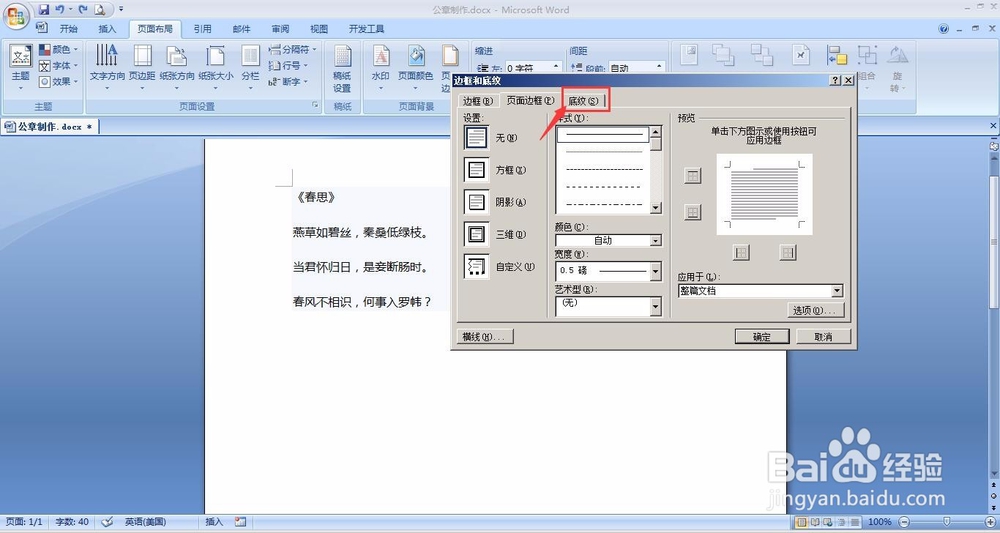Select the dash-dot line border style

pos(603,205)
